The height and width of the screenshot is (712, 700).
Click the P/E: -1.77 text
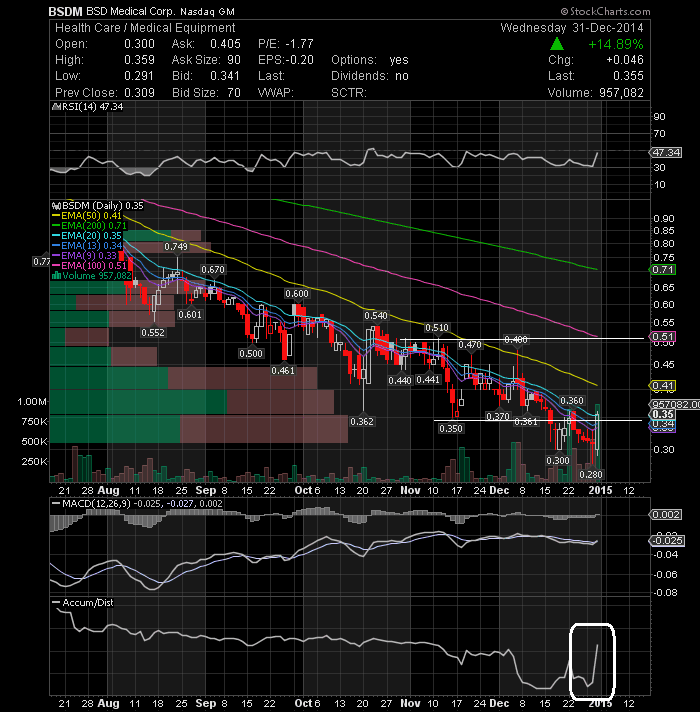[x=286, y=44]
